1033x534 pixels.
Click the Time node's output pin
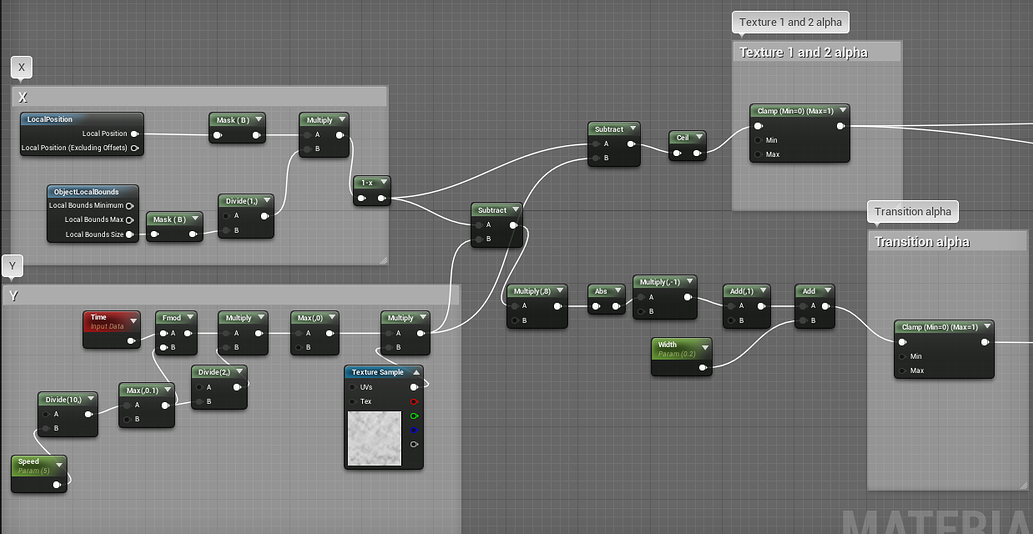(132, 341)
